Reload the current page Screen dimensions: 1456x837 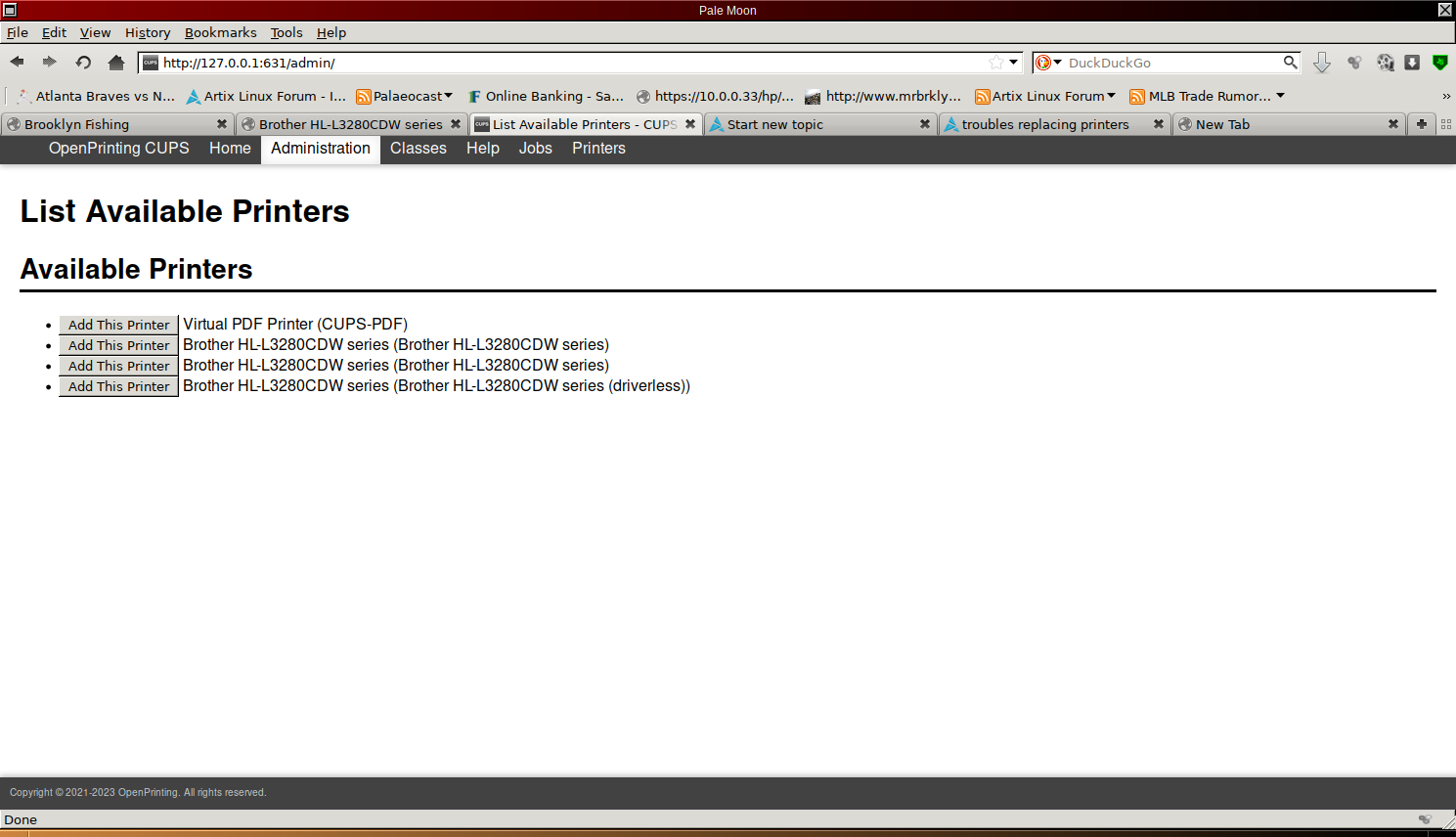coord(83,63)
